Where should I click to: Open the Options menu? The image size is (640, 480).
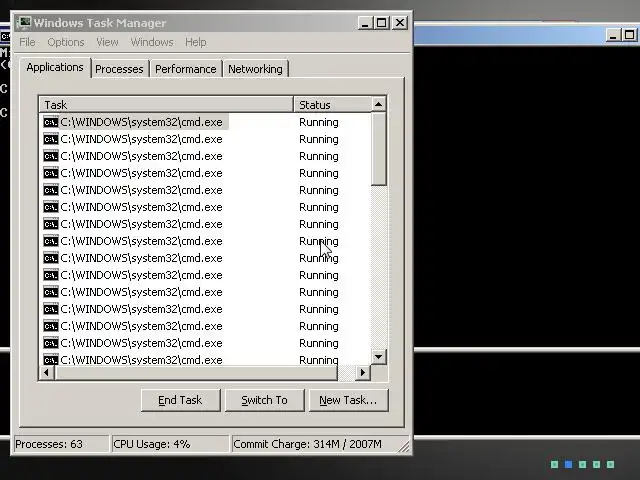(x=66, y=42)
